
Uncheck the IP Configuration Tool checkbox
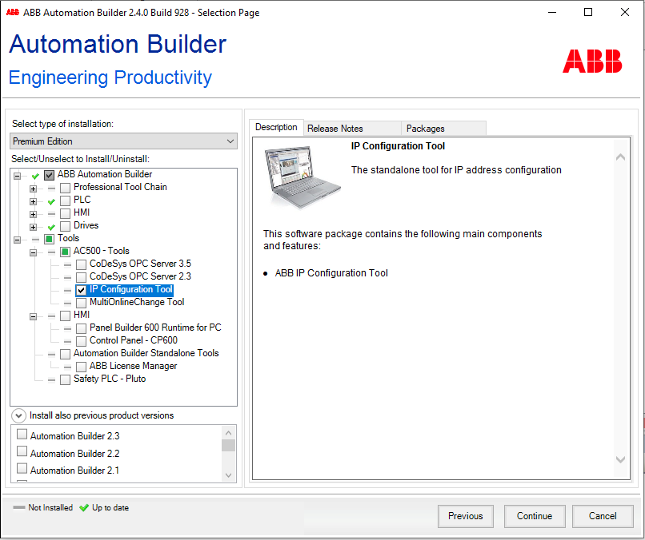(81, 290)
